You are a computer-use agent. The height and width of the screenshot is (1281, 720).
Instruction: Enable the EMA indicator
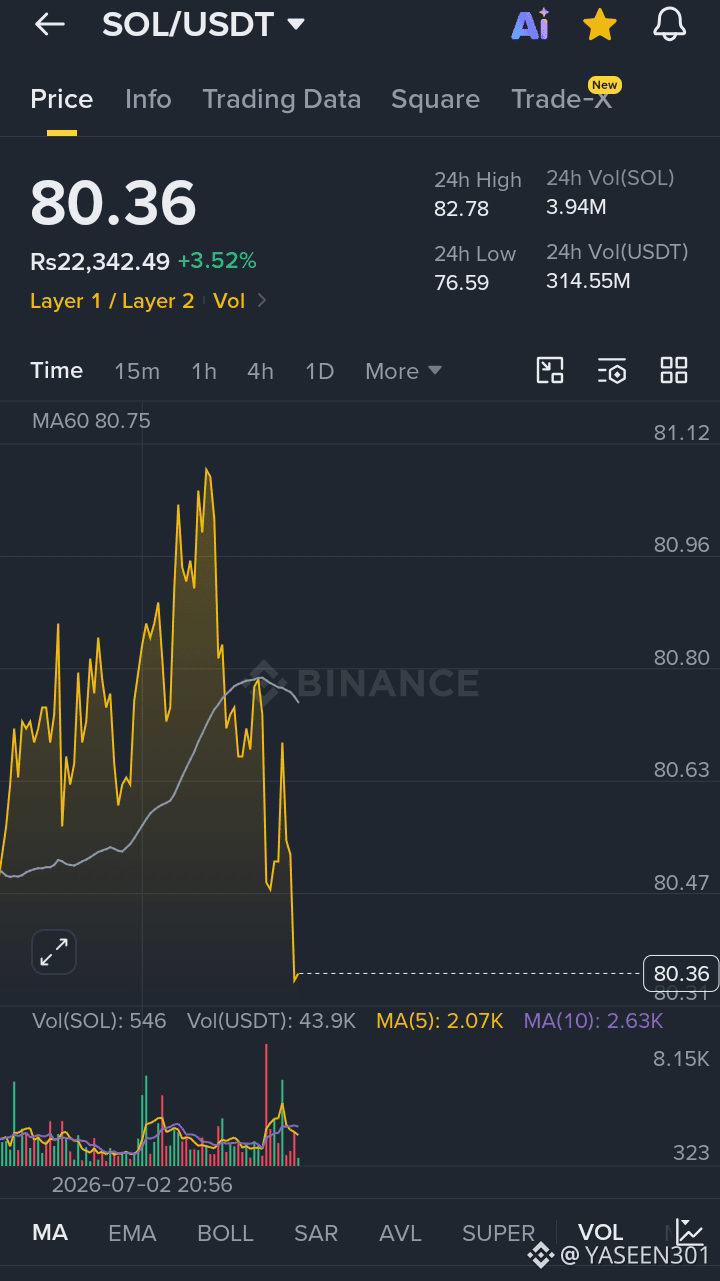(x=132, y=1233)
